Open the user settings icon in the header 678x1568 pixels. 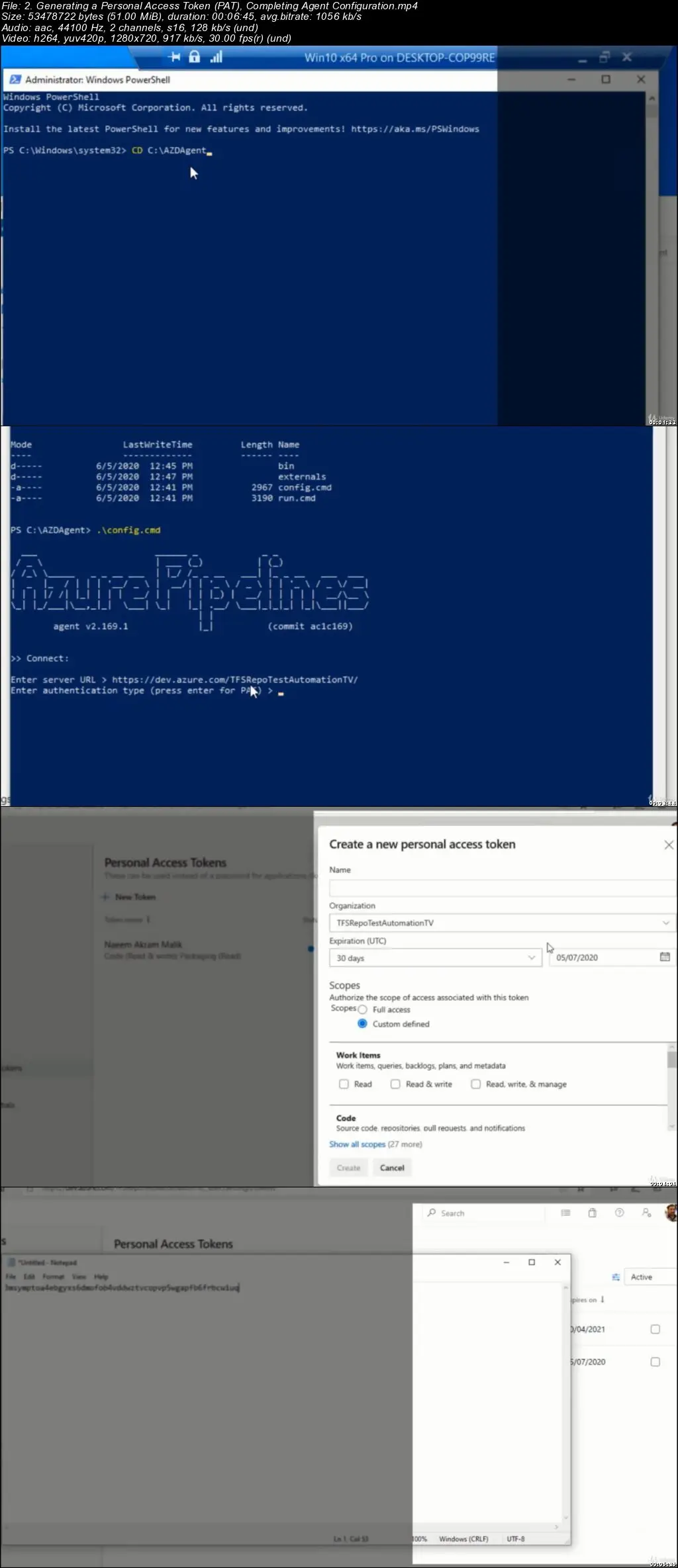coord(646,1213)
